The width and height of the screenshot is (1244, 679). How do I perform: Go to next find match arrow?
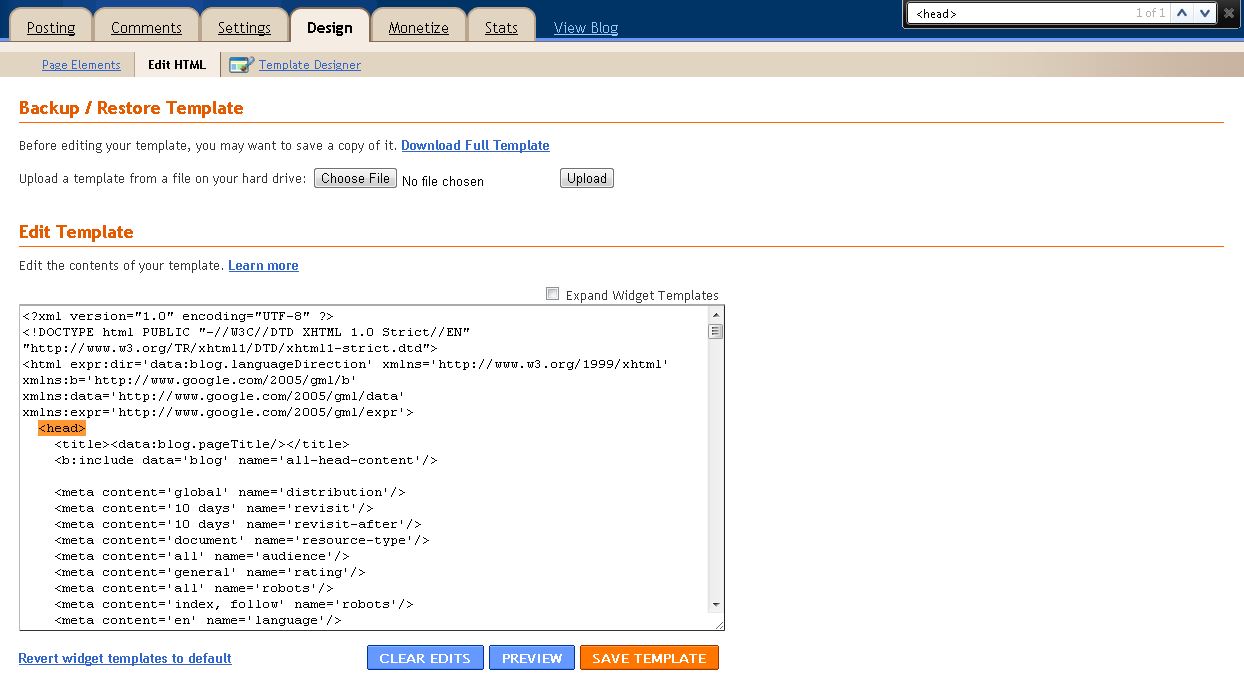[1205, 13]
